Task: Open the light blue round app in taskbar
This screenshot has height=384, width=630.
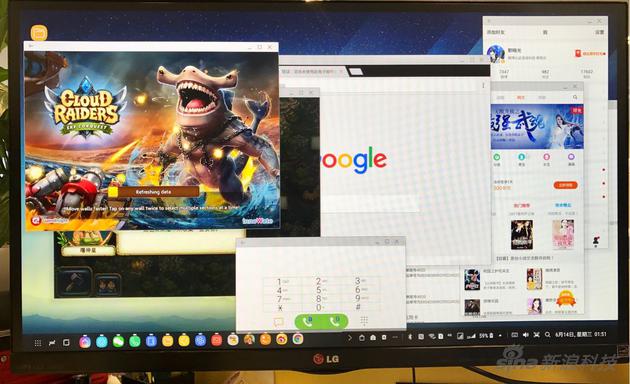Action: (102, 341)
